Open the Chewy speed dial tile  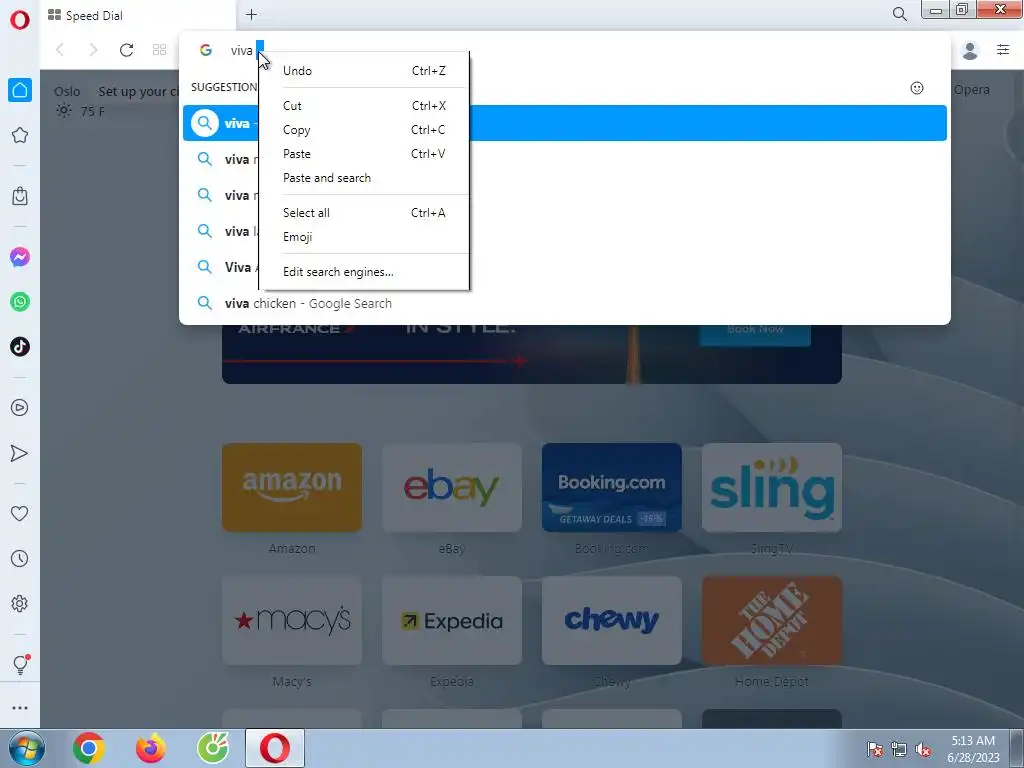(x=612, y=620)
